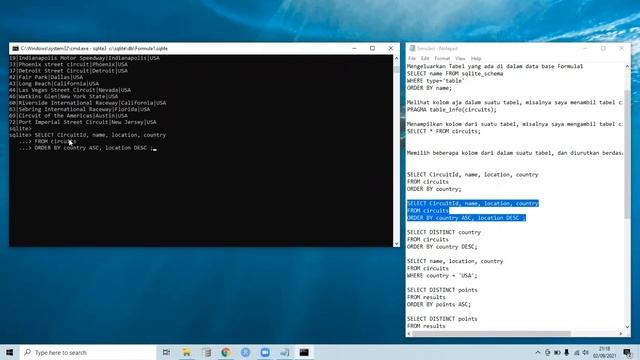The image size is (640, 360).
Task: Open the Notepad Help menu
Action: click(x=476, y=58)
